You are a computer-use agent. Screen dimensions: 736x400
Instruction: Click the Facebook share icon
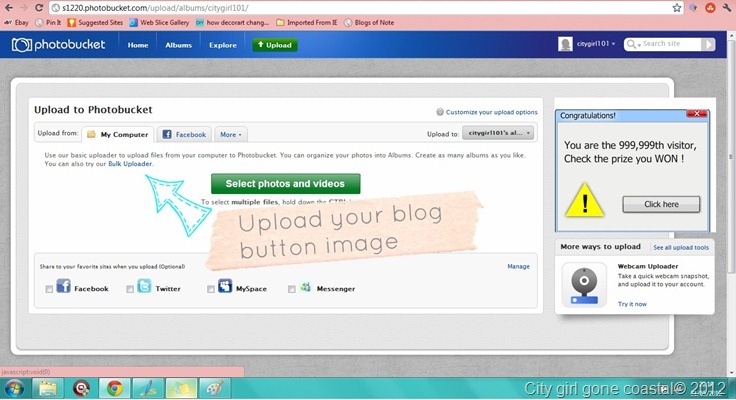(63, 285)
